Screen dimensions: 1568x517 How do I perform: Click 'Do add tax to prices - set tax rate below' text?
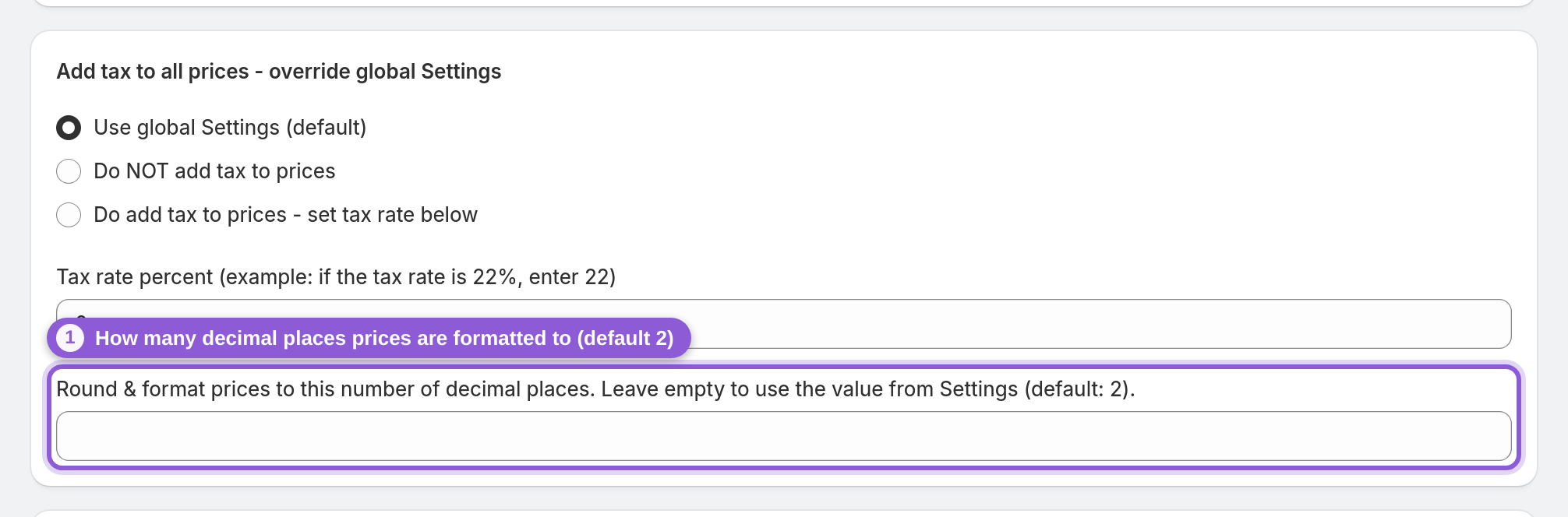coord(285,215)
